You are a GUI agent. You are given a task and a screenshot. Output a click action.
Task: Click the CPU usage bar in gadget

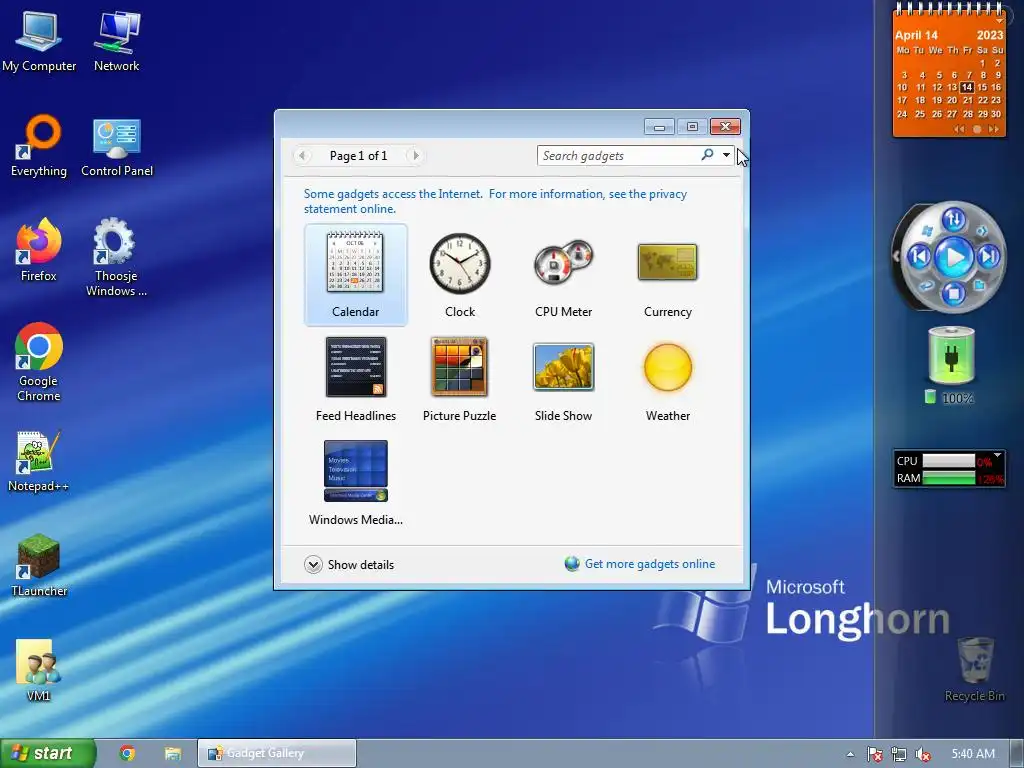click(x=949, y=461)
